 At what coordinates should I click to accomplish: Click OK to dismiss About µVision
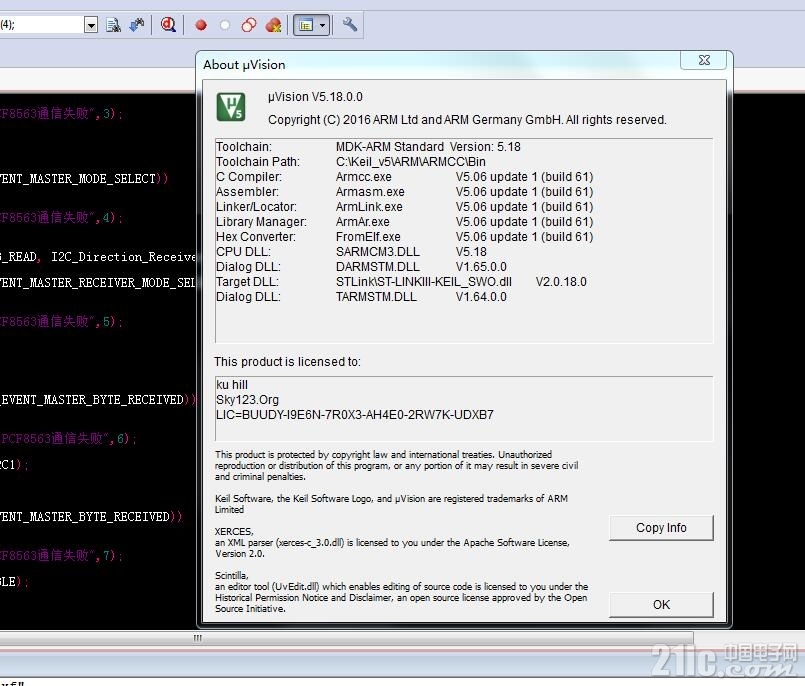661,605
